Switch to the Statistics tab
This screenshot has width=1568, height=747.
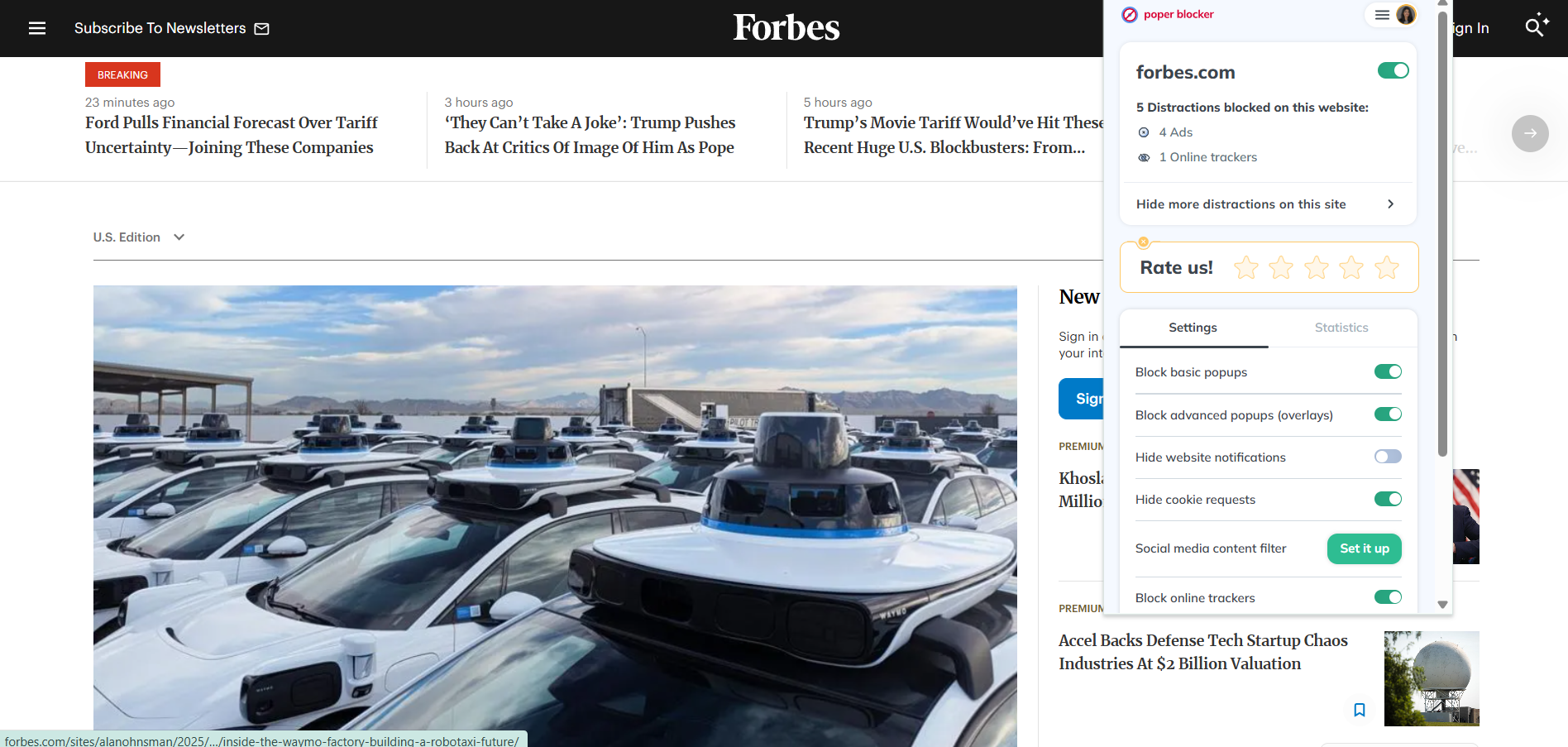1341,328
